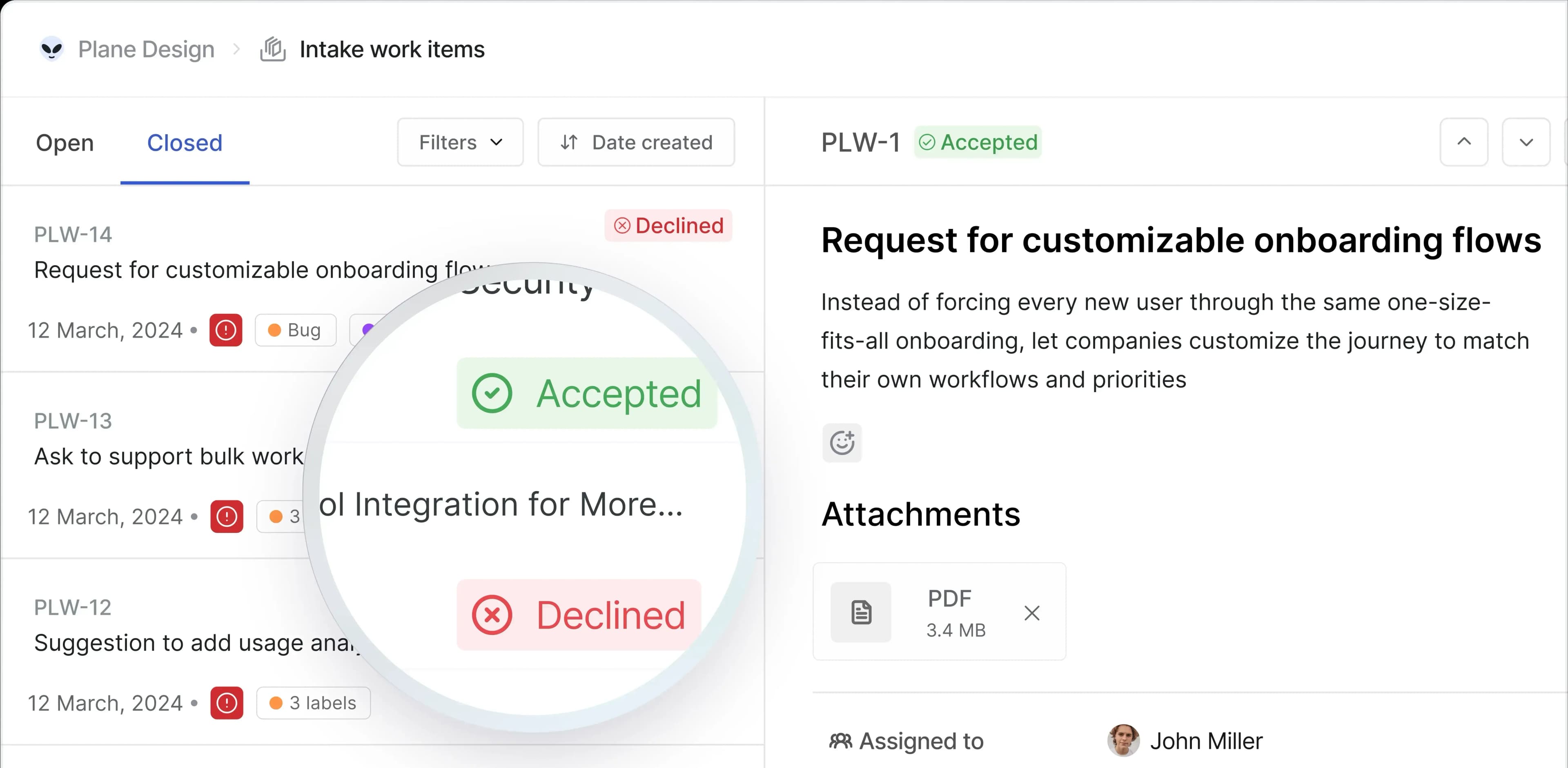The image size is (1568, 768).
Task: Click the 3 labels badge on PLW-12
Action: pos(314,703)
